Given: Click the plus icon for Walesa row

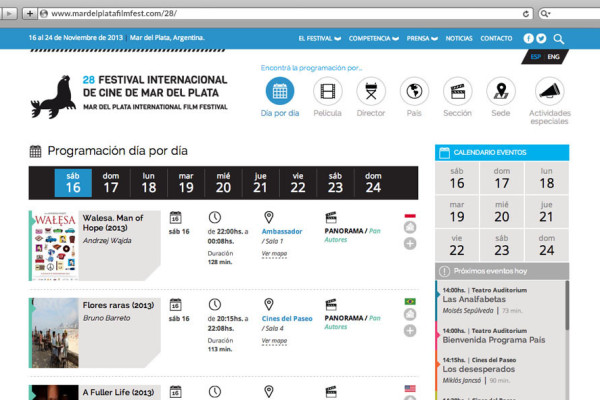Looking at the screenshot, I should pos(410,243).
